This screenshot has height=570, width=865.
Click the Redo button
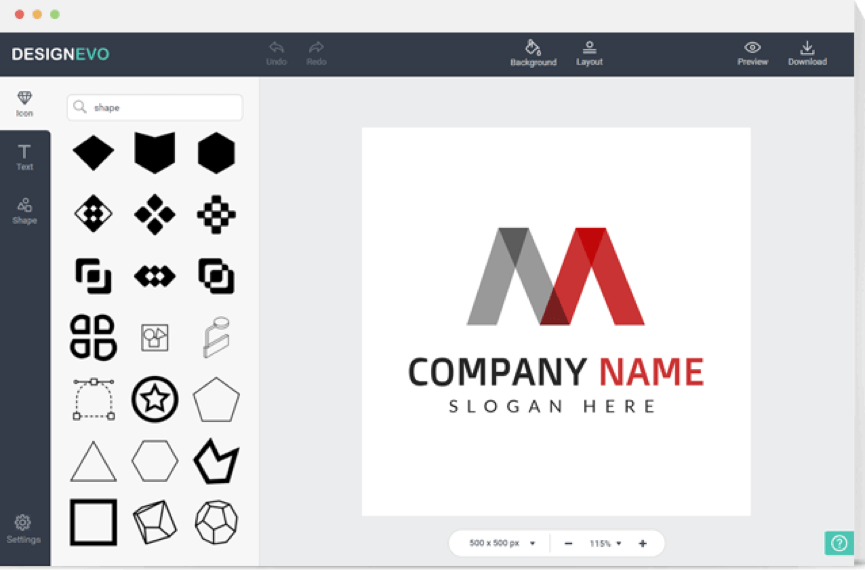(317, 54)
